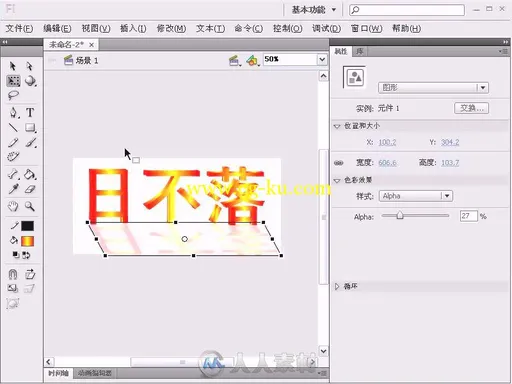This screenshot has width=512, height=384.
Task: Select the Paint Bucket tool
Action: point(30,174)
